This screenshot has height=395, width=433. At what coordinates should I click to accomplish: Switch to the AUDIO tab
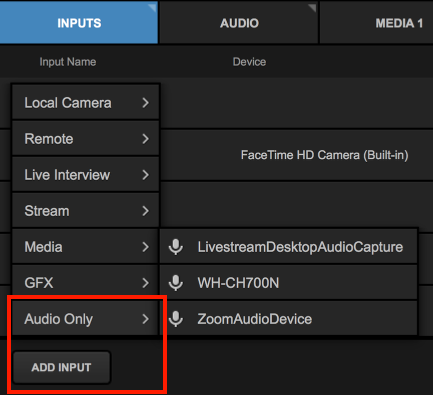click(x=239, y=23)
